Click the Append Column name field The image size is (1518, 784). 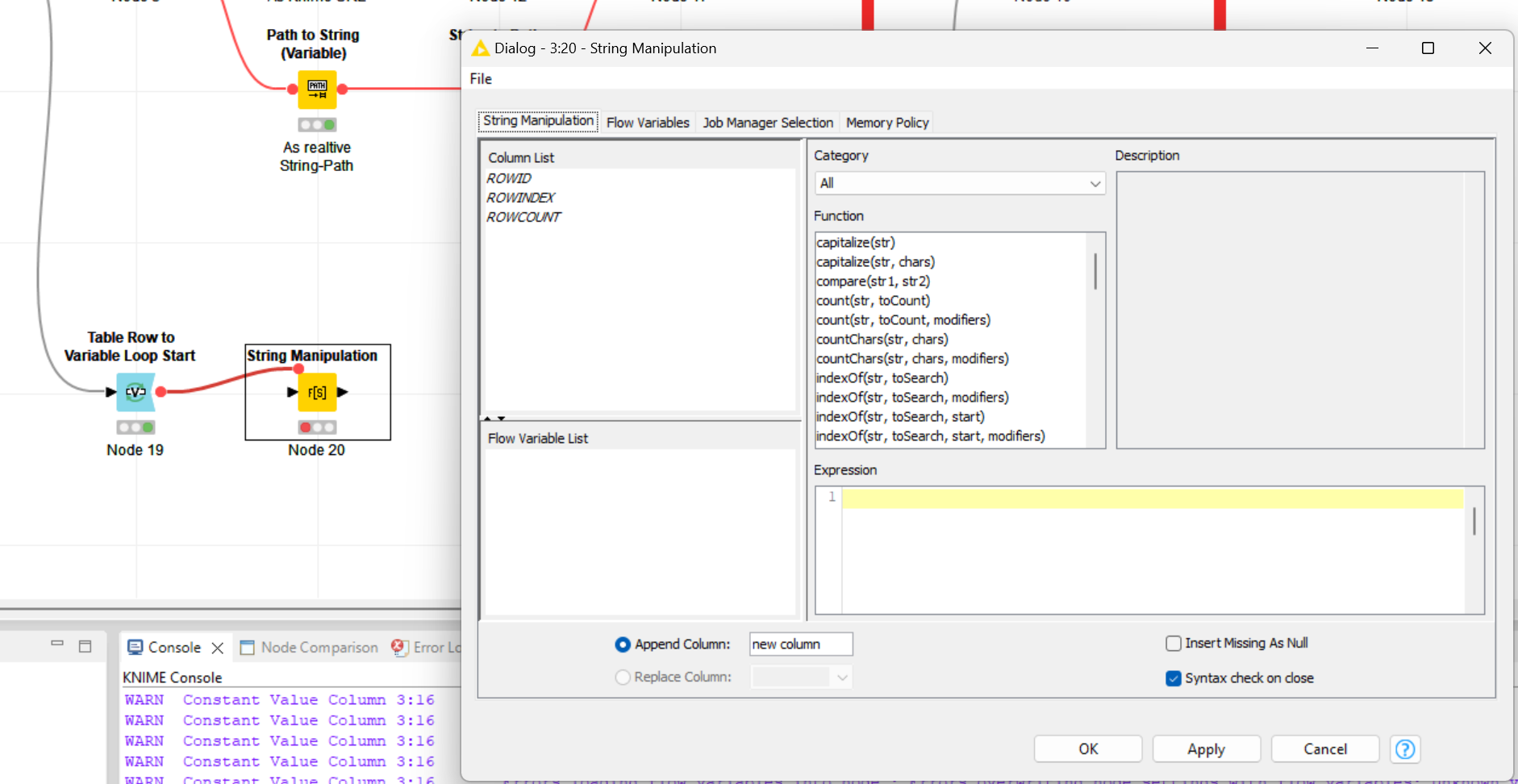(x=801, y=644)
